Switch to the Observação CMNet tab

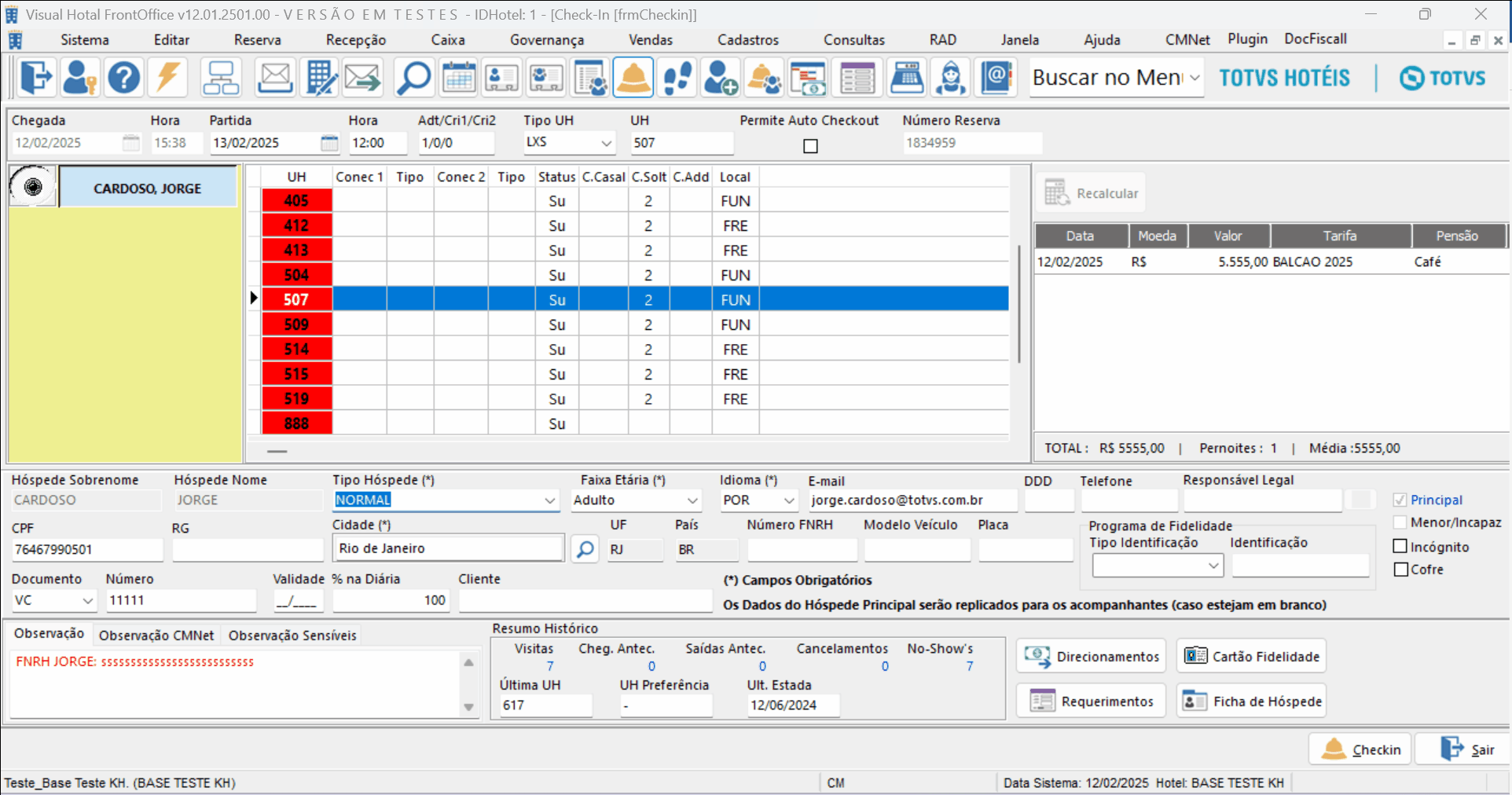click(156, 635)
